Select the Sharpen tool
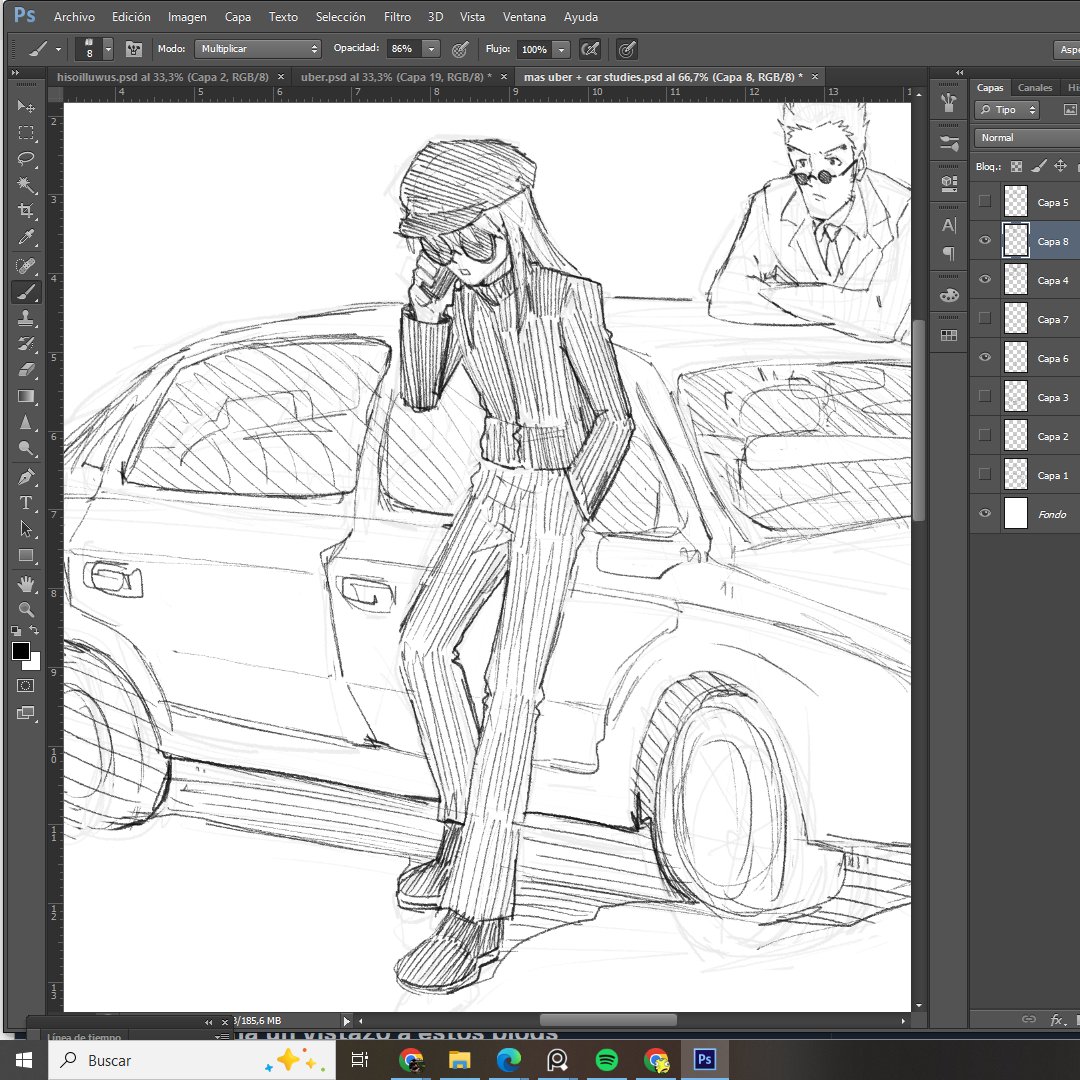Viewport: 1080px width, 1080px height. [x=25, y=422]
